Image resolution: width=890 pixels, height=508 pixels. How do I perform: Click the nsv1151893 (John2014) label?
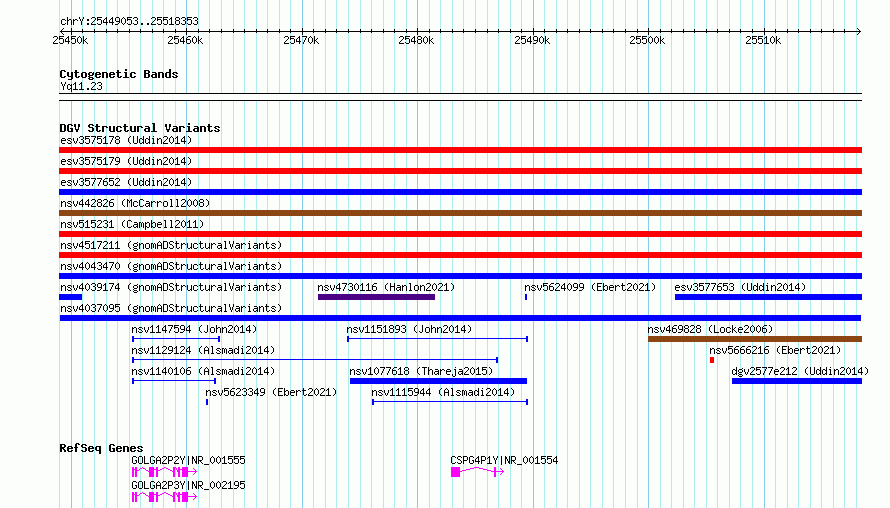[409, 329]
